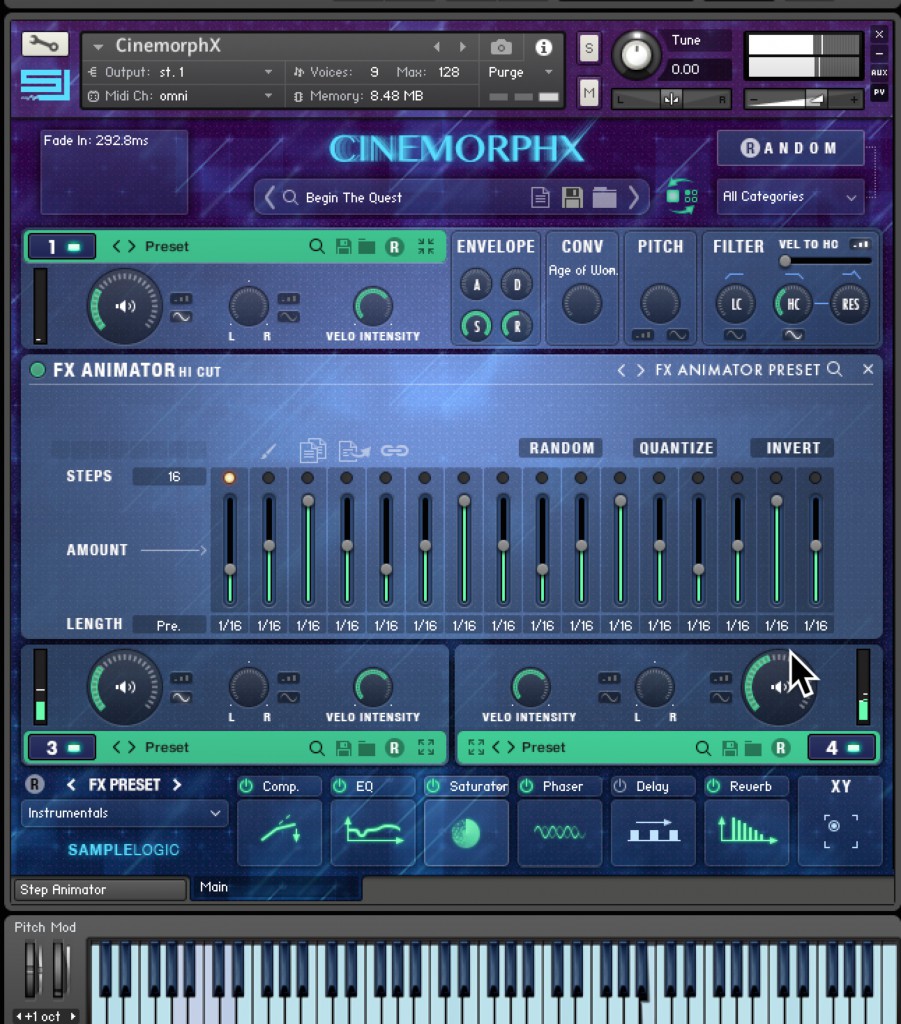Click the pan L-R slider in header
The height and width of the screenshot is (1024, 901).
671,99
